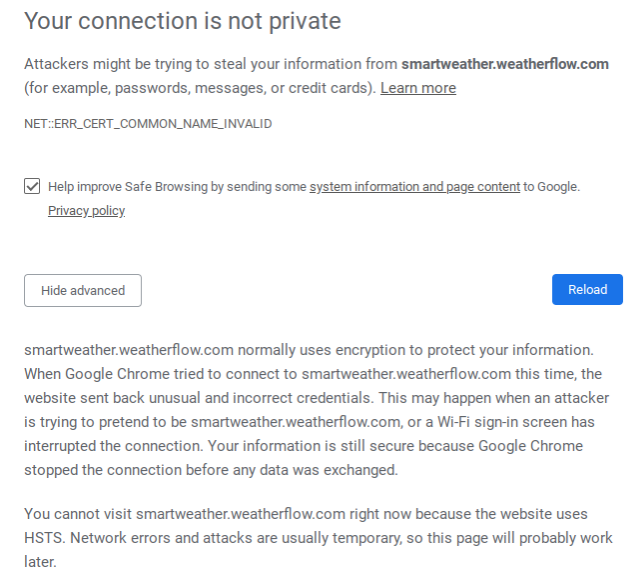Toggle the Help improve Safe Browsing checkbox
The width and height of the screenshot is (640, 584).
tap(33, 186)
